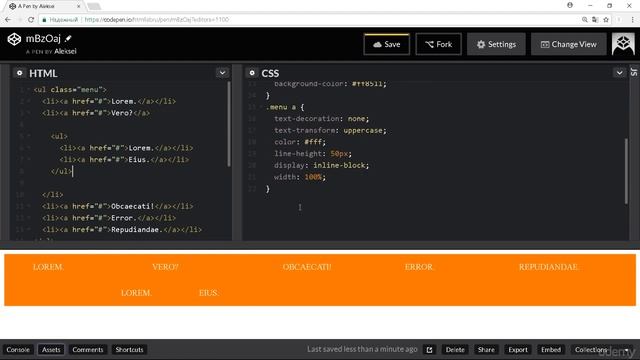Show the collapsed JS panel
Screen dimensions: 640x360
[x=634, y=72]
